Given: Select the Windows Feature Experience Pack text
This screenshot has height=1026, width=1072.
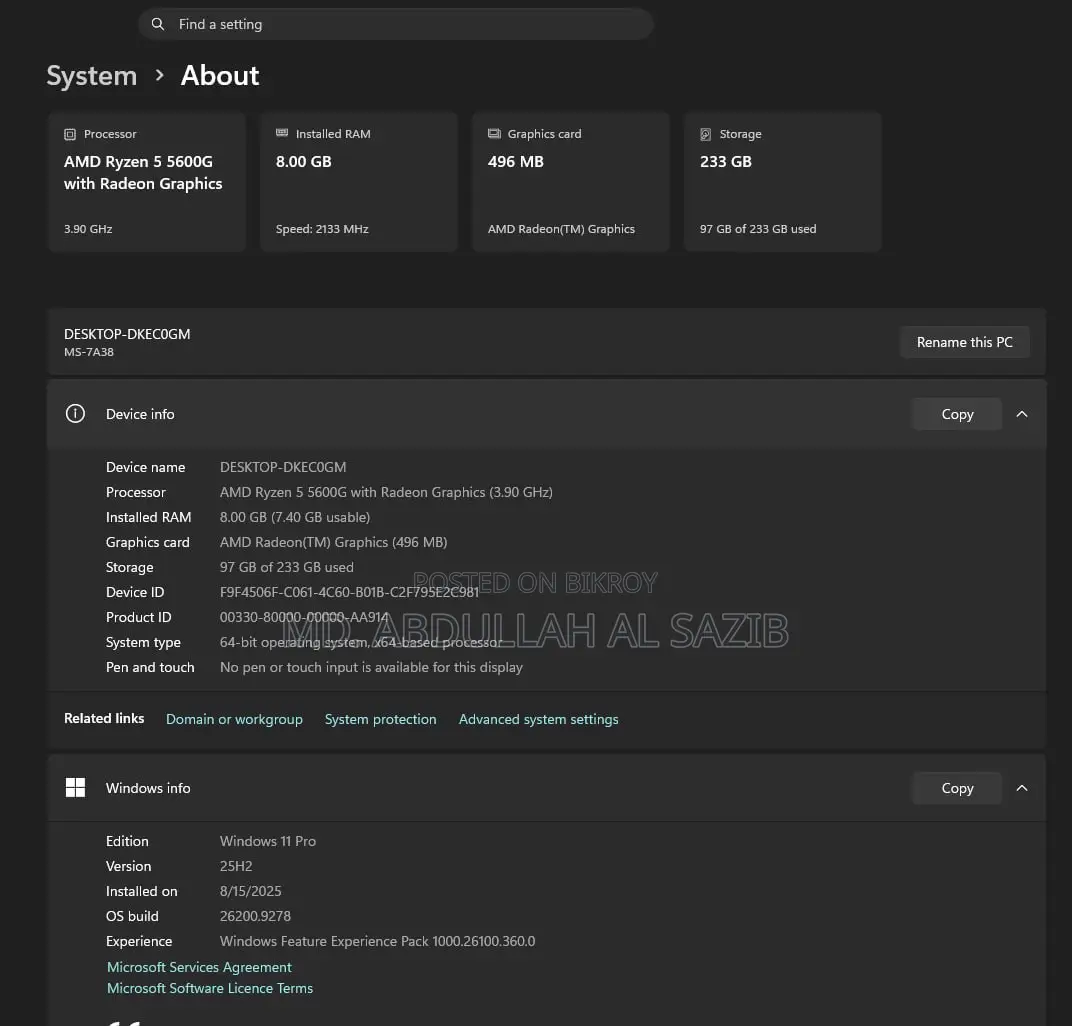Looking at the screenshot, I should [x=377, y=941].
